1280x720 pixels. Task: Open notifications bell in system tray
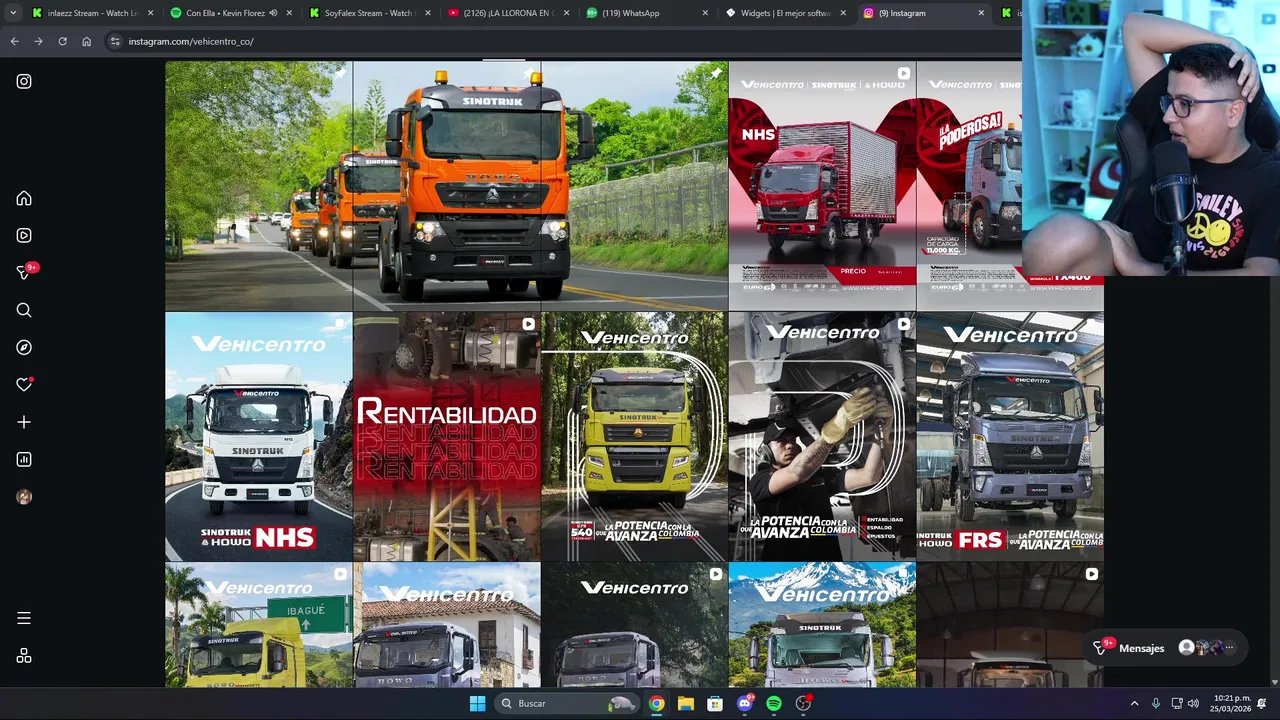pyautogui.click(x=1262, y=703)
